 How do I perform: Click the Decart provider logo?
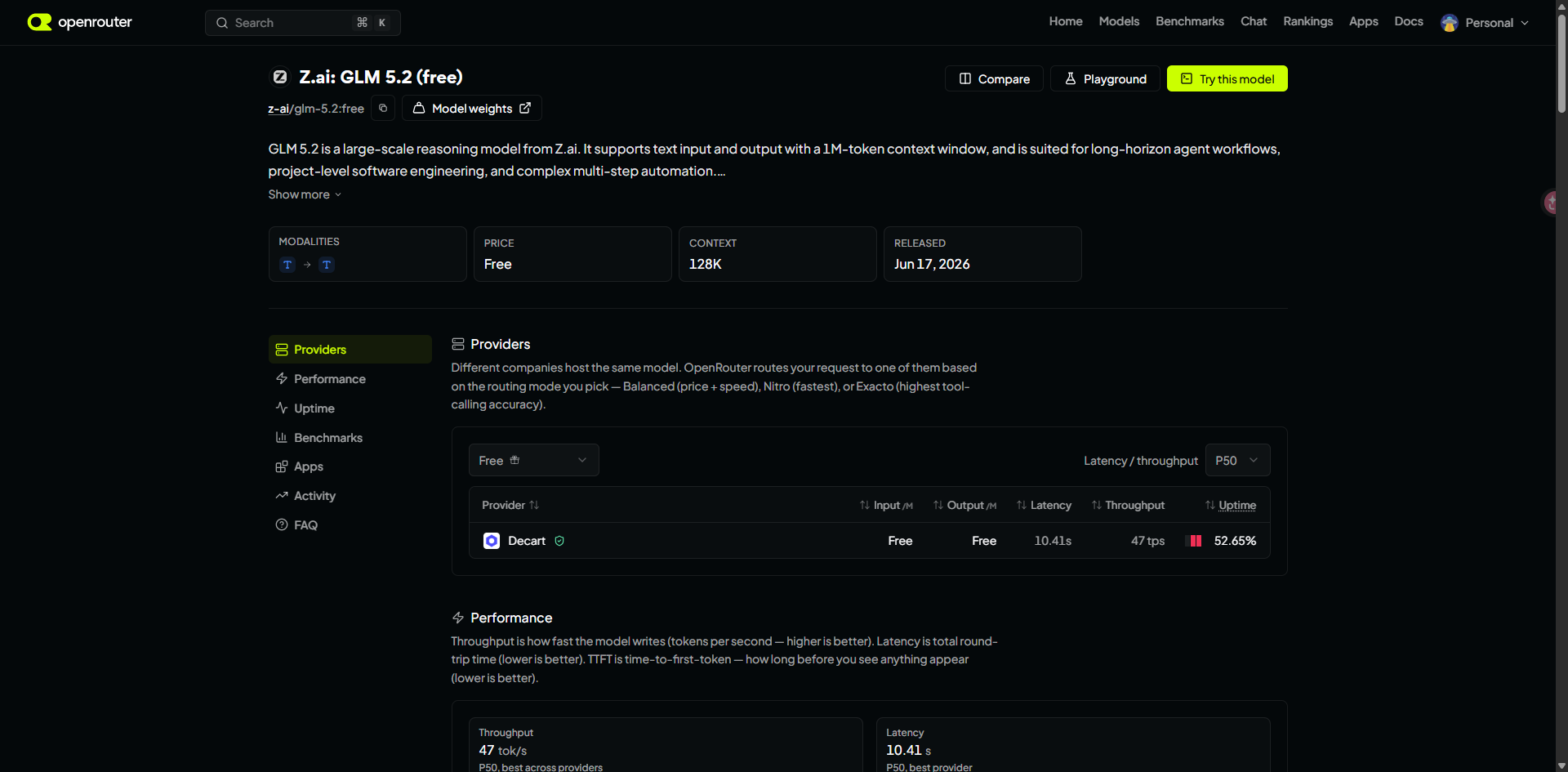coord(492,541)
